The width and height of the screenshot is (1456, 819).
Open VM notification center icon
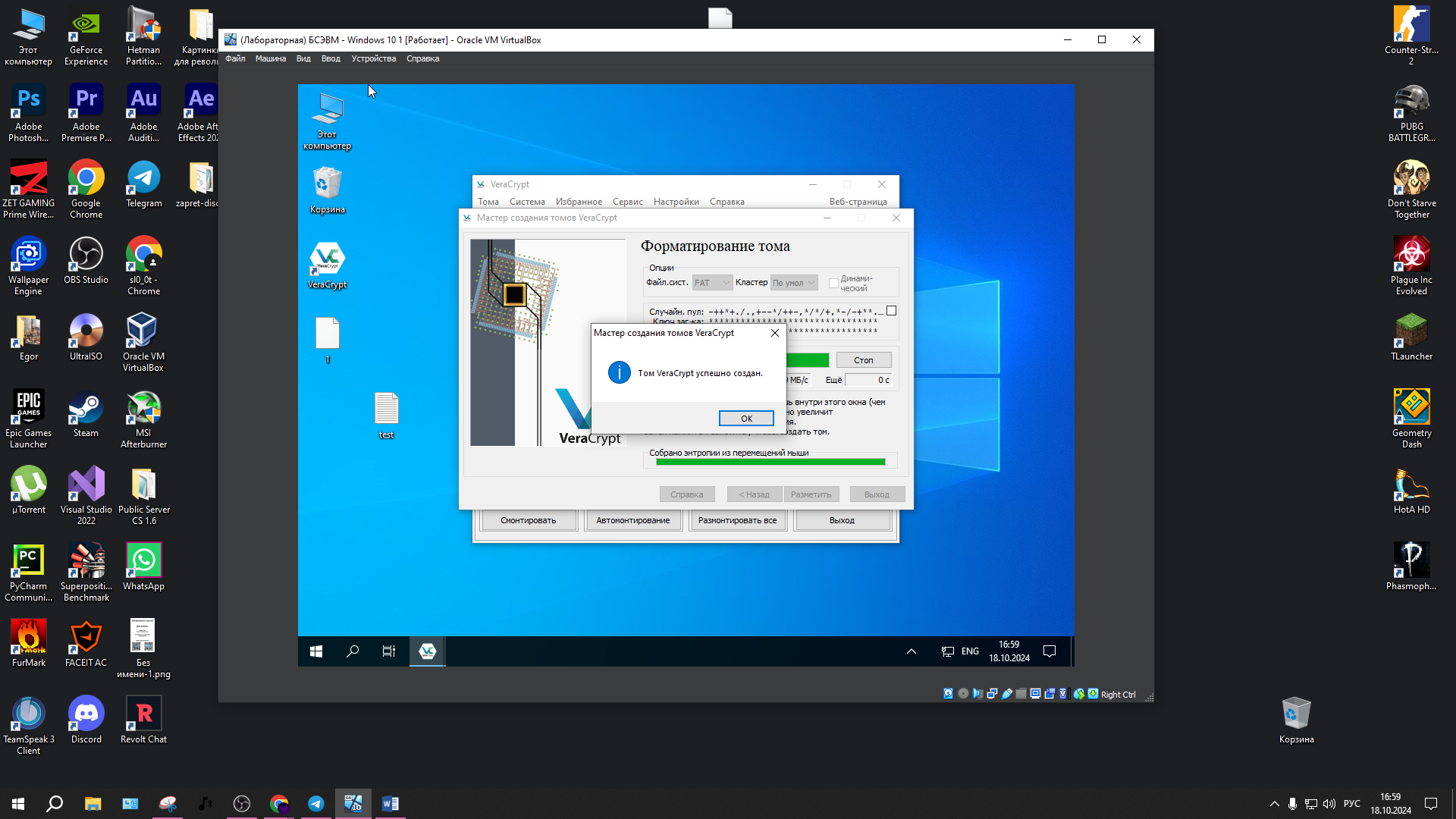pos(1050,651)
